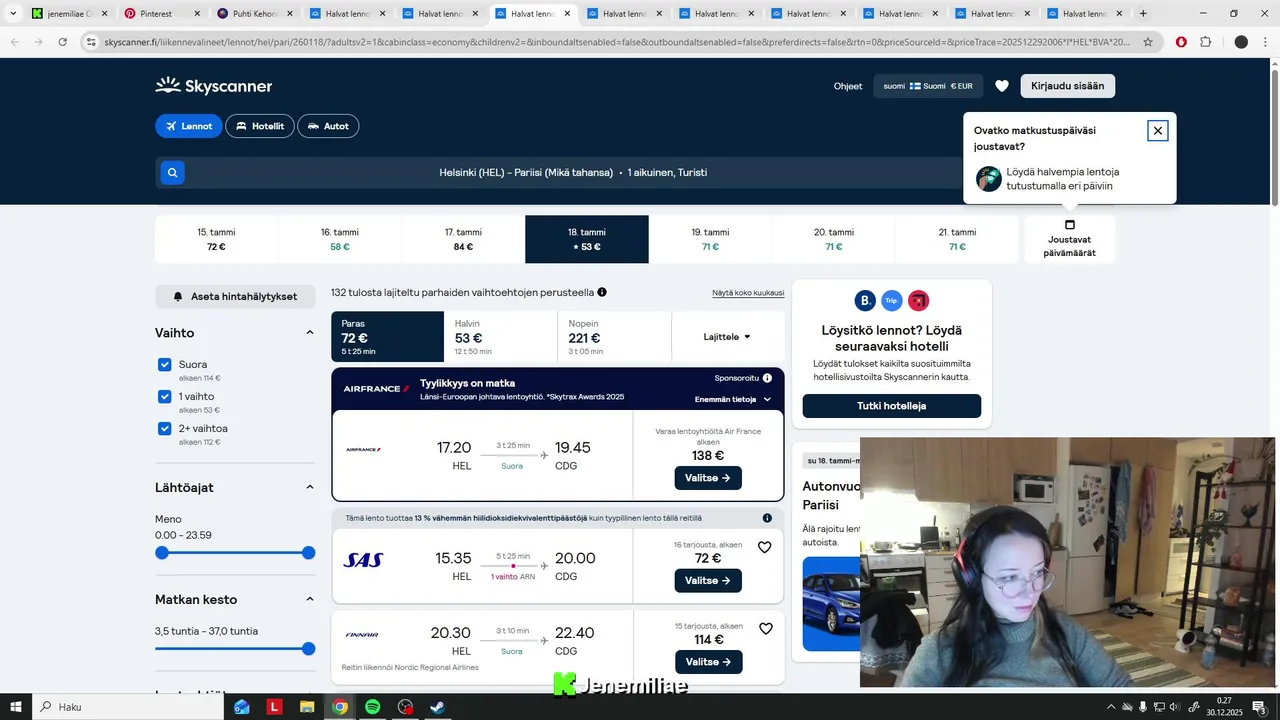The image size is (1280, 720).
Task: Uncheck the 2+ vaihtoa checkbox
Action: tap(165, 429)
